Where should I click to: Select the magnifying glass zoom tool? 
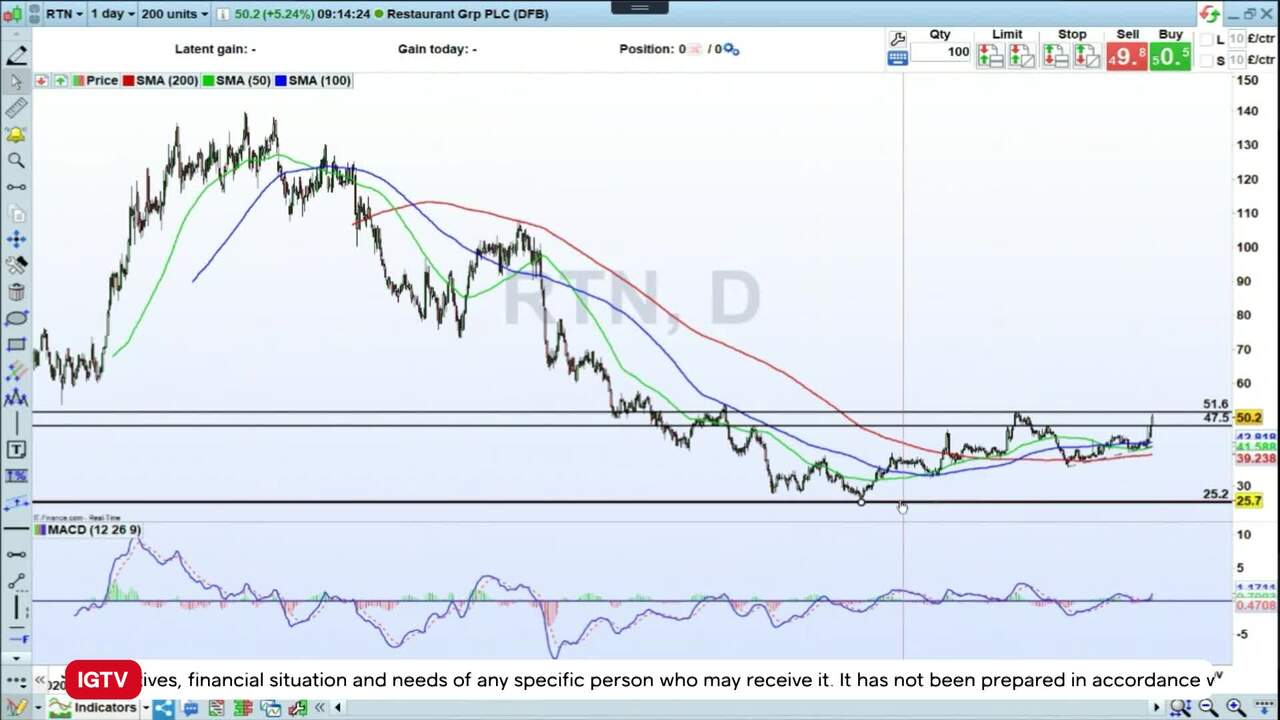(x=16, y=160)
